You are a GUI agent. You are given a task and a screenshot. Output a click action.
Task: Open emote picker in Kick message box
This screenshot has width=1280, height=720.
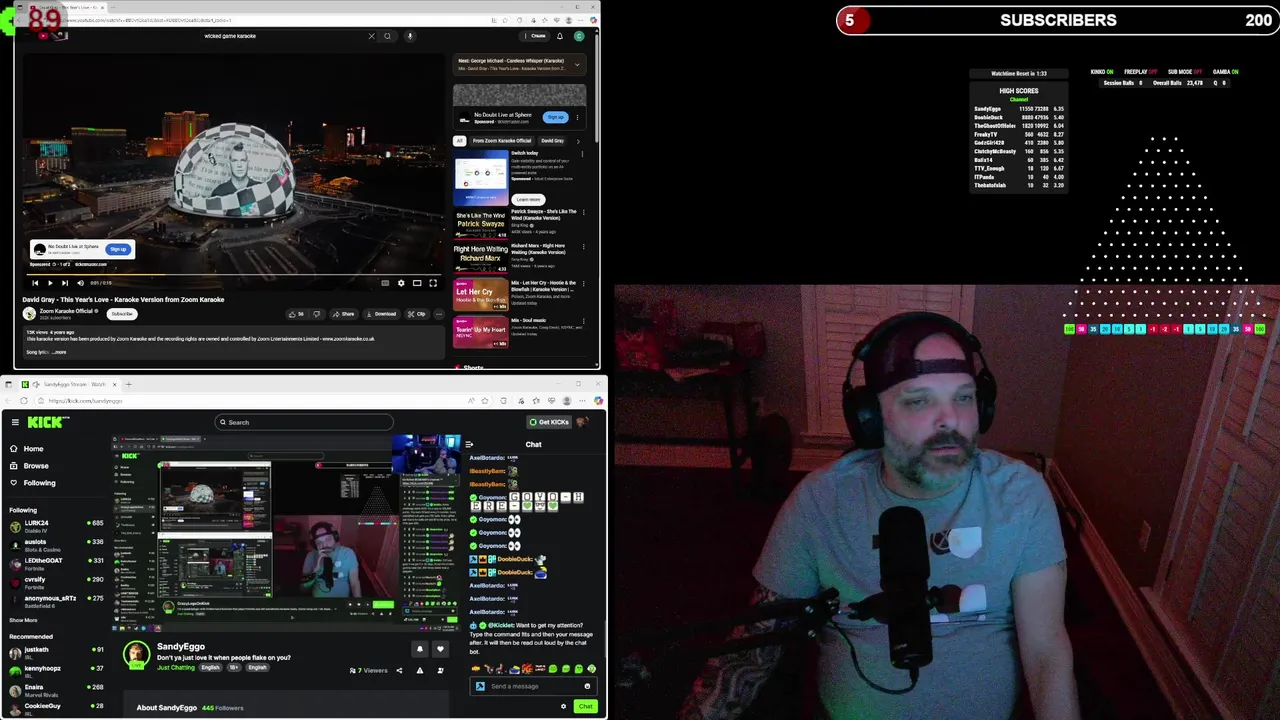click(x=587, y=686)
